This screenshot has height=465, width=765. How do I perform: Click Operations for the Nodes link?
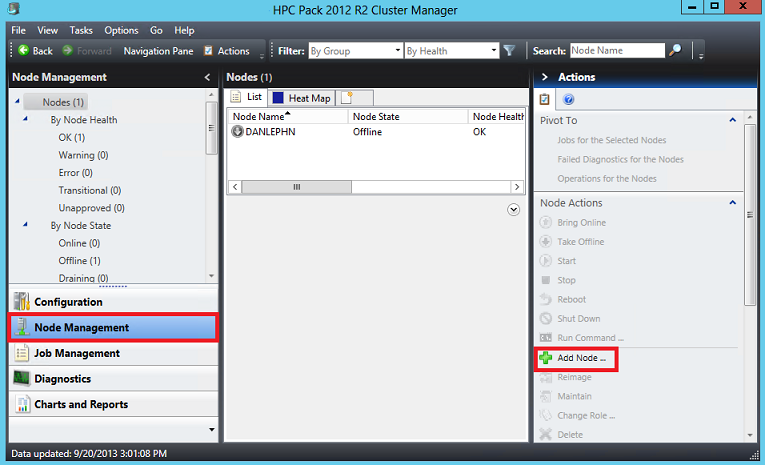pyautogui.click(x=606, y=179)
